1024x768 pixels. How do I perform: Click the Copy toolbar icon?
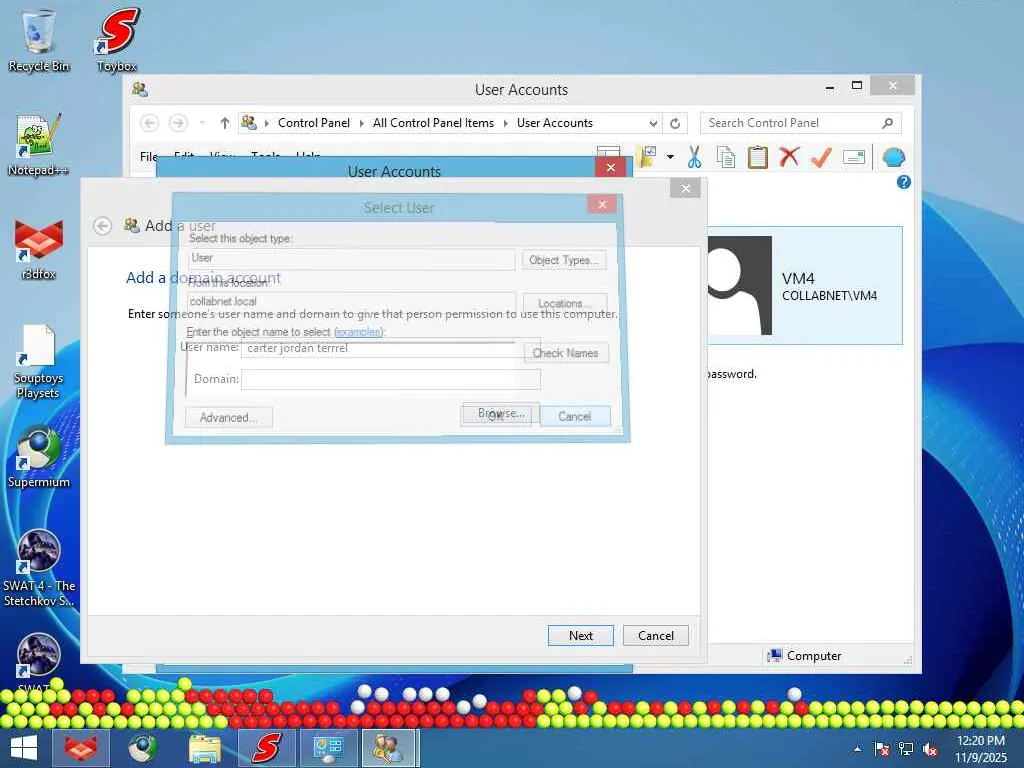[x=726, y=157]
